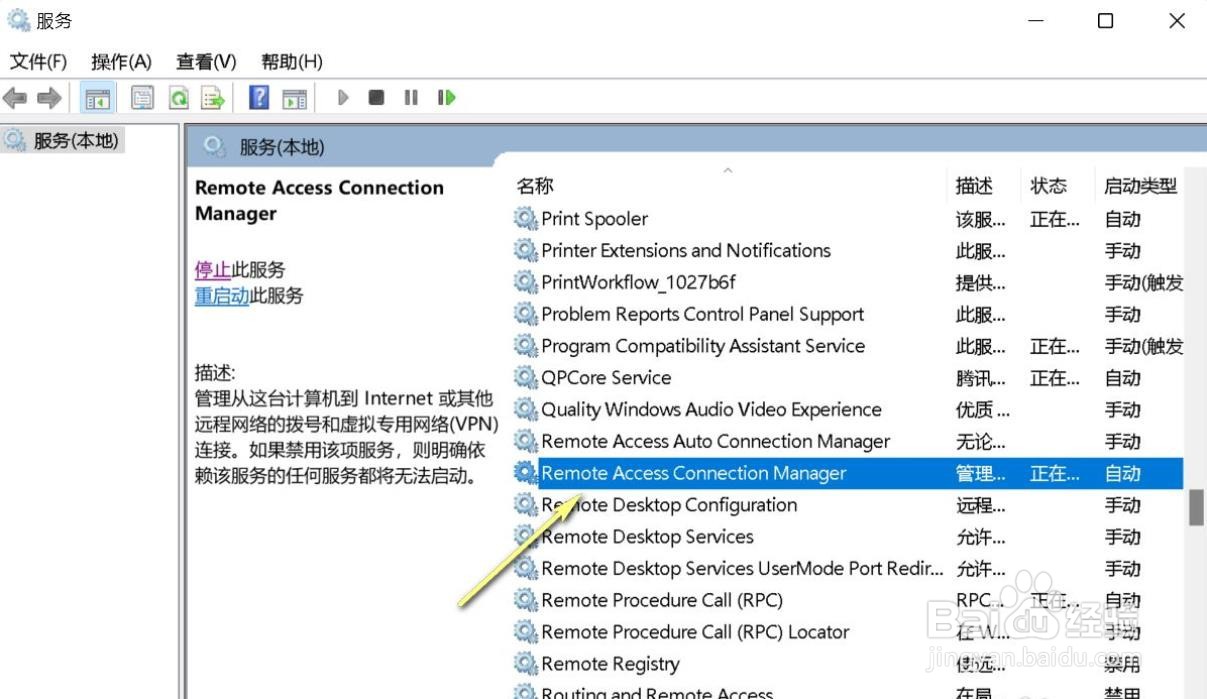Select the Print Spooler service row
Image resolution: width=1207 pixels, height=699 pixels.
[x=847, y=219]
